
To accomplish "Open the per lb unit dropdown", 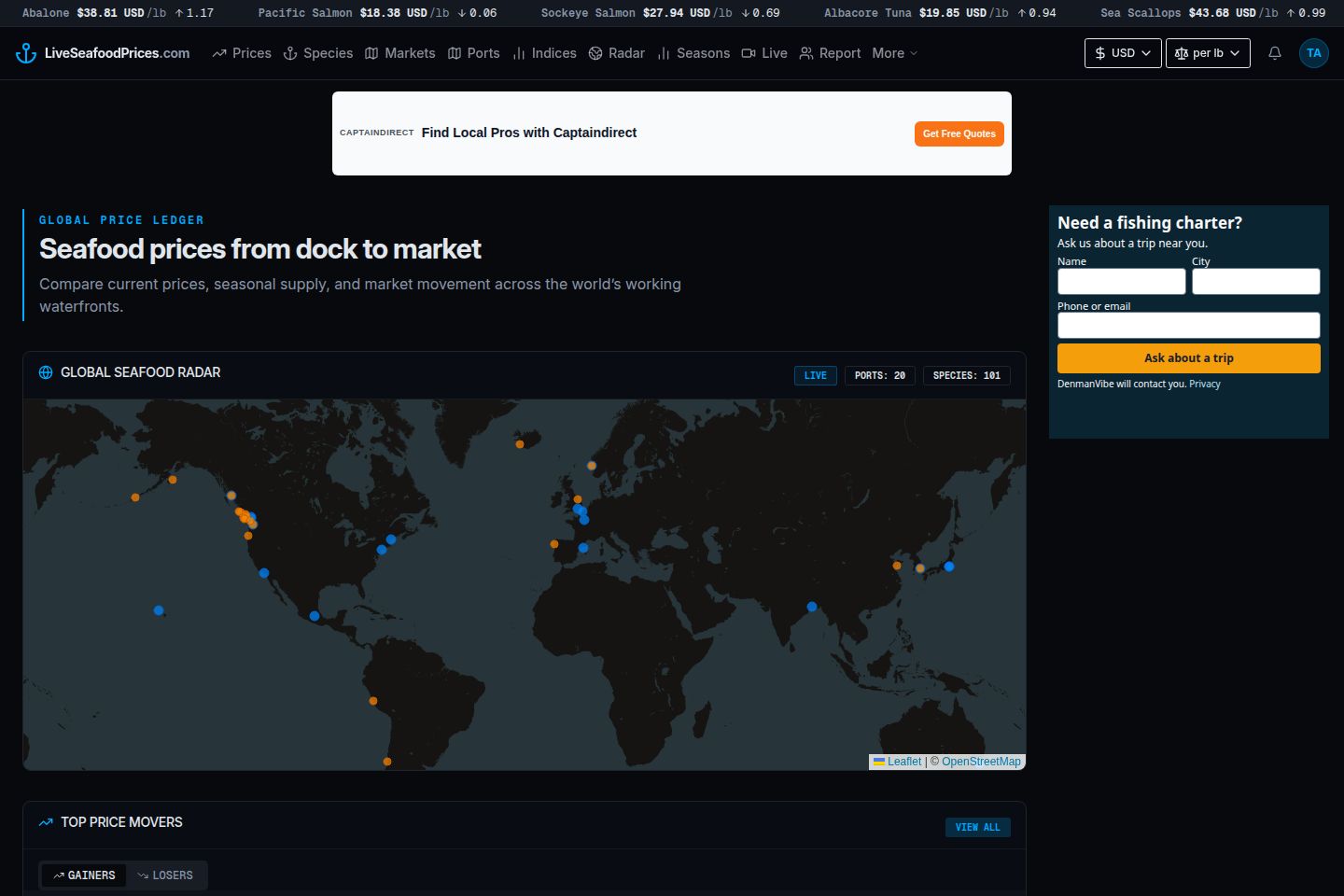I will pyautogui.click(x=1208, y=53).
